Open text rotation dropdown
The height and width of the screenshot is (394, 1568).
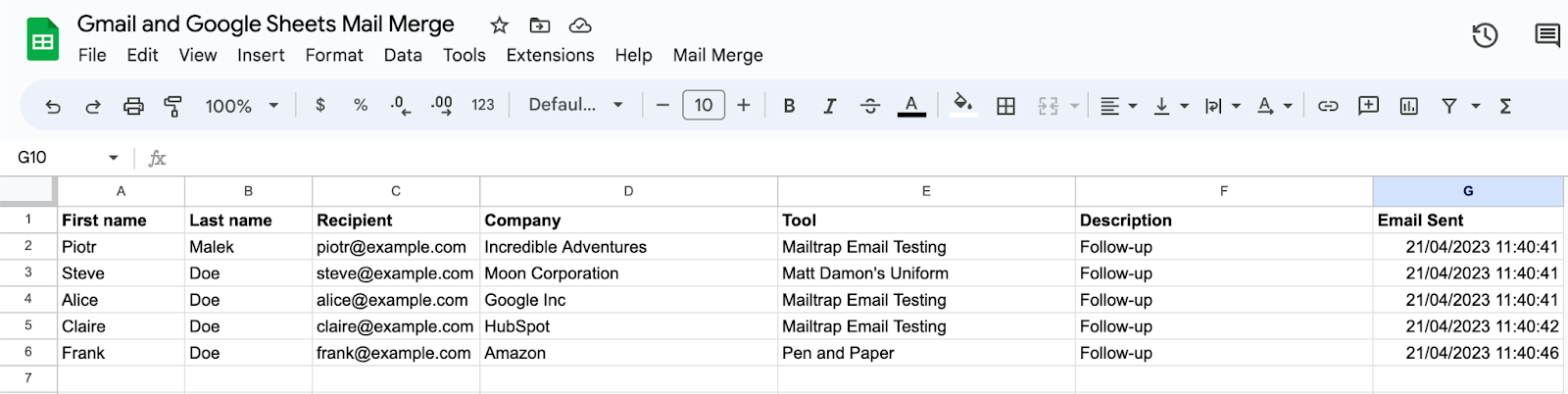pos(1274,106)
